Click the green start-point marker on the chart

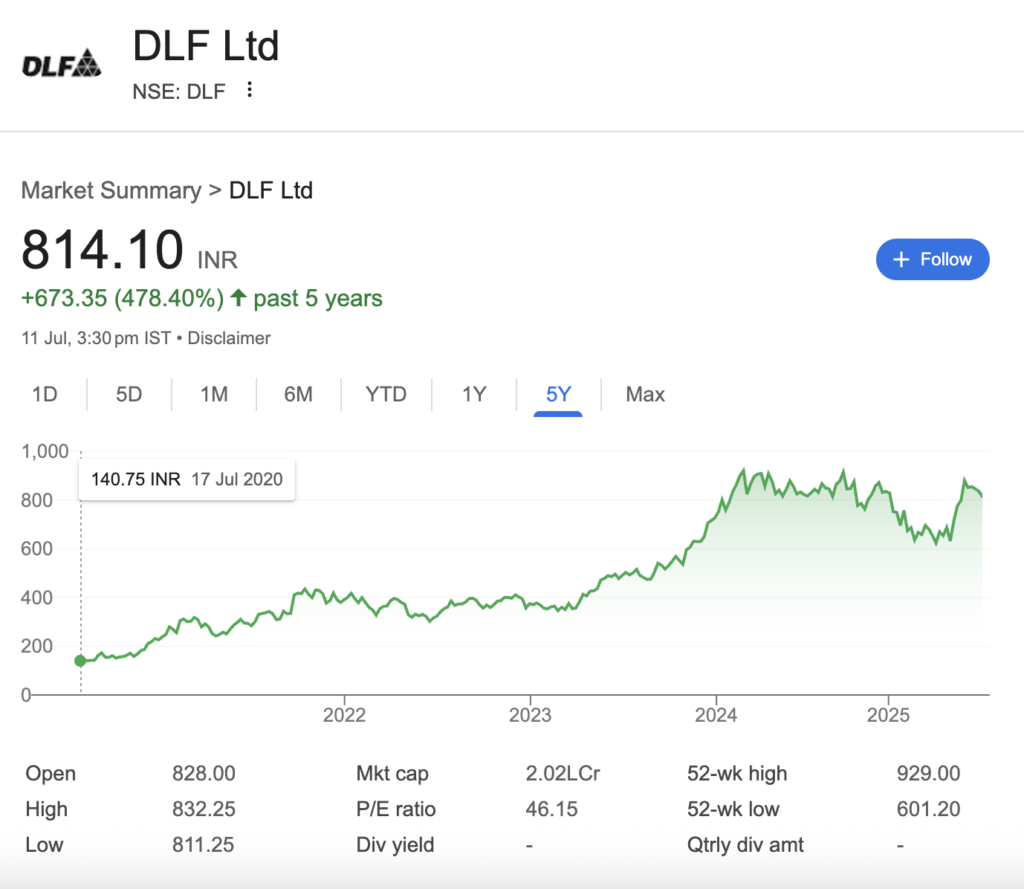pyautogui.click(x=80, y=661)
